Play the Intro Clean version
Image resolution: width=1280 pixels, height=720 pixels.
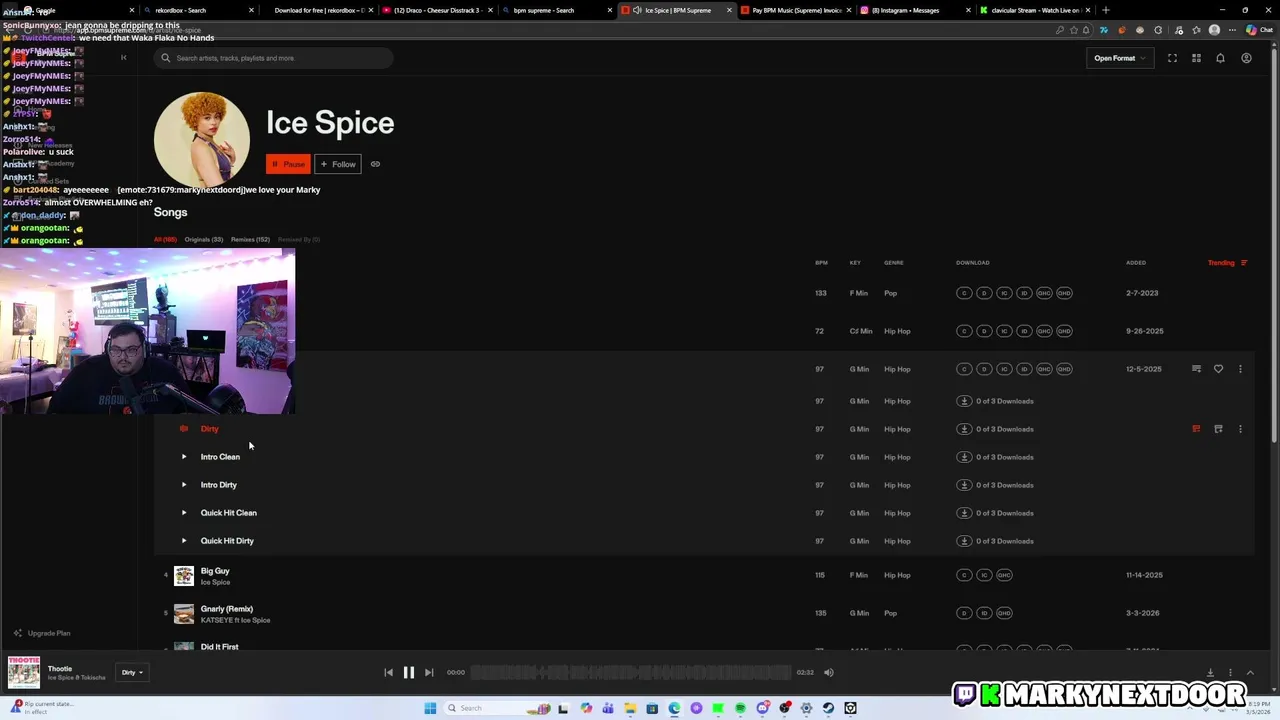tap(184, 457)
